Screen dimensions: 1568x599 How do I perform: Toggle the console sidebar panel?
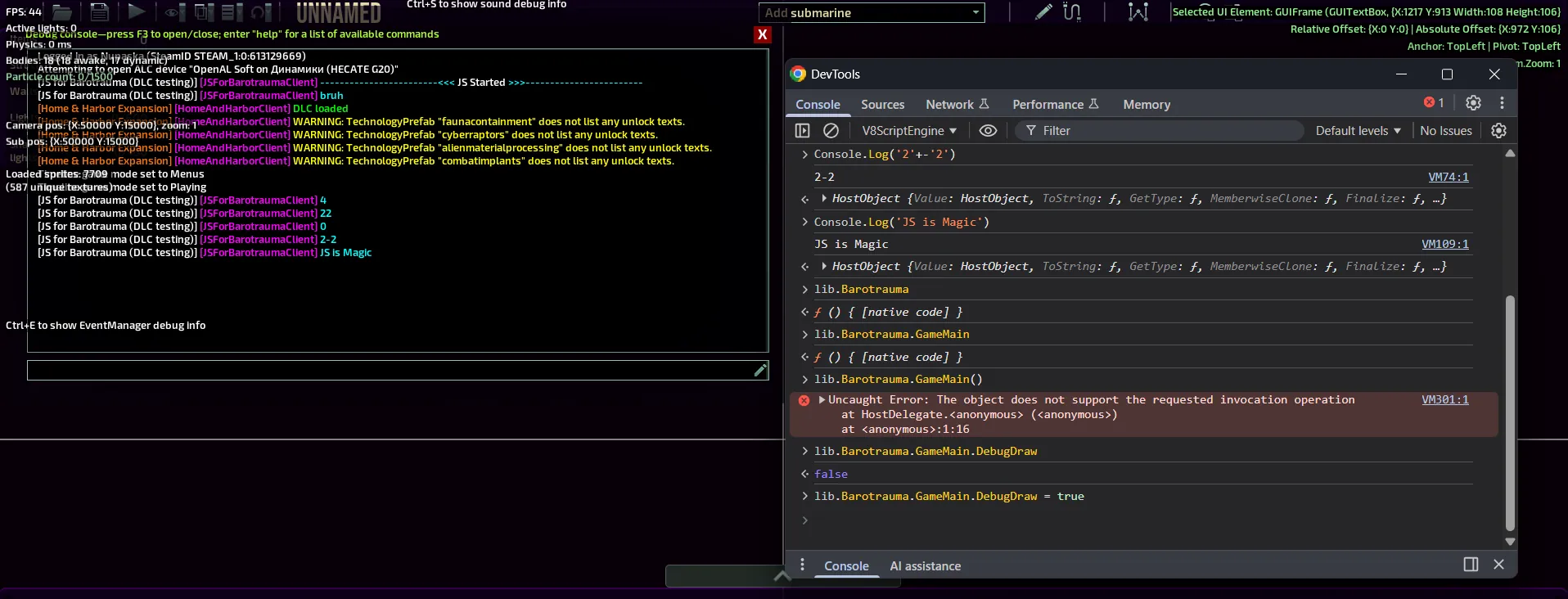pos(802,131)
